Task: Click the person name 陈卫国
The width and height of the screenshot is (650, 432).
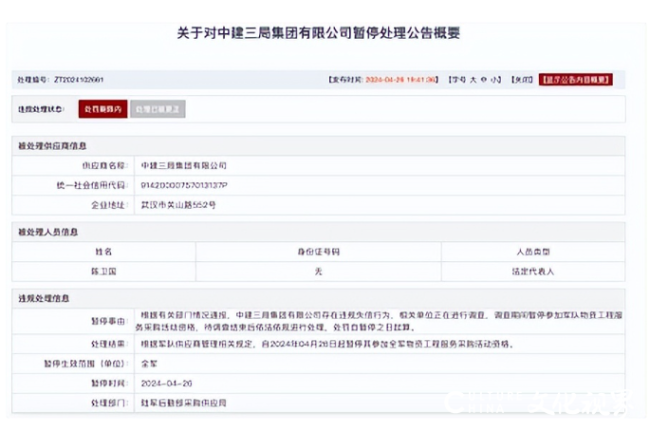Action: tap(104, 270)
